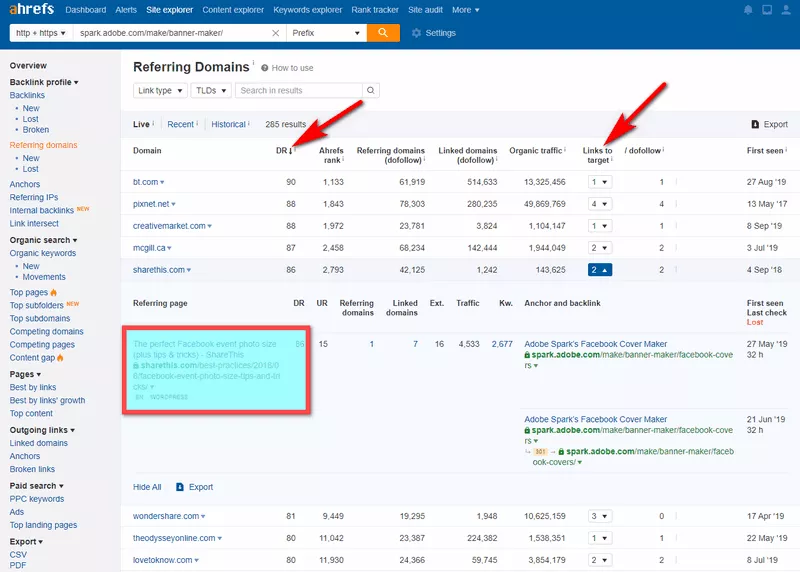
Task: Expand links to target for pixnet.net
Action: (599, 204)
